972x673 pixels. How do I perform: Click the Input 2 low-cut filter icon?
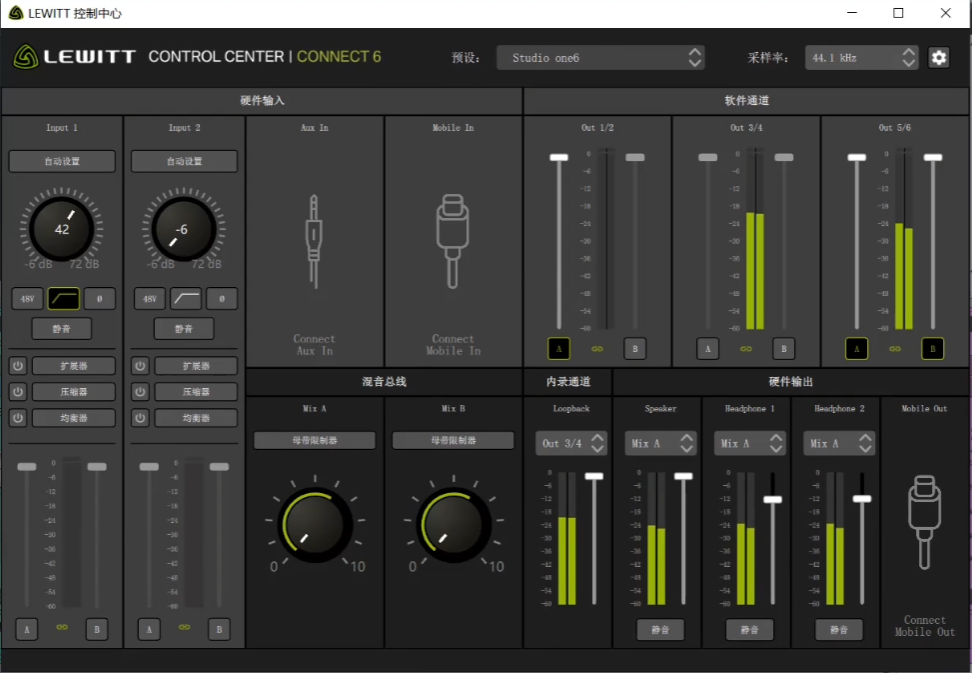[x=185, y=298]
